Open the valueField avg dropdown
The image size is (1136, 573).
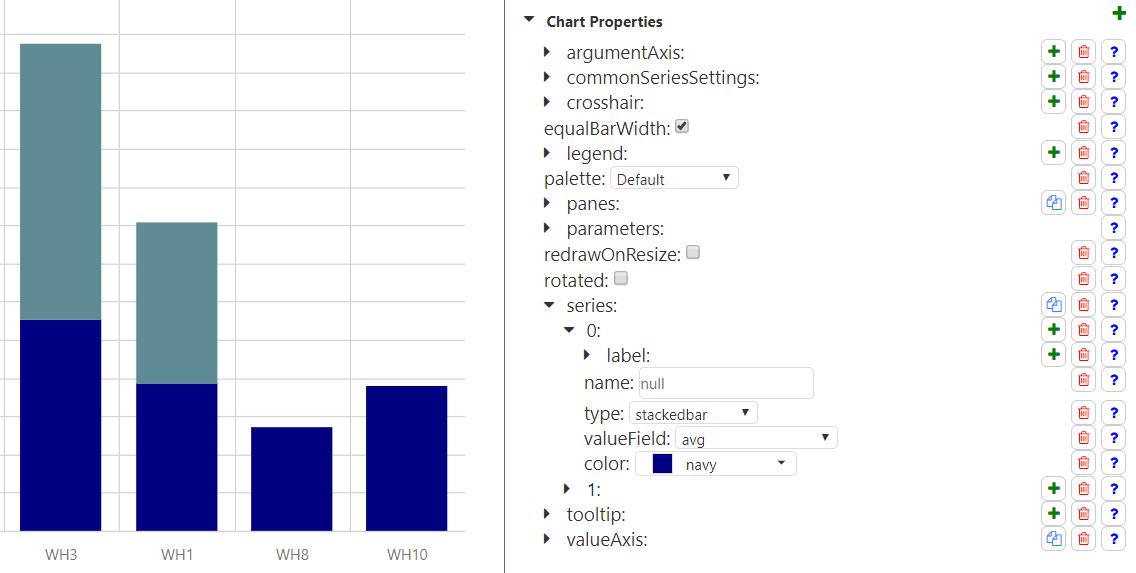pyautogui.click(x=756, y=438)
